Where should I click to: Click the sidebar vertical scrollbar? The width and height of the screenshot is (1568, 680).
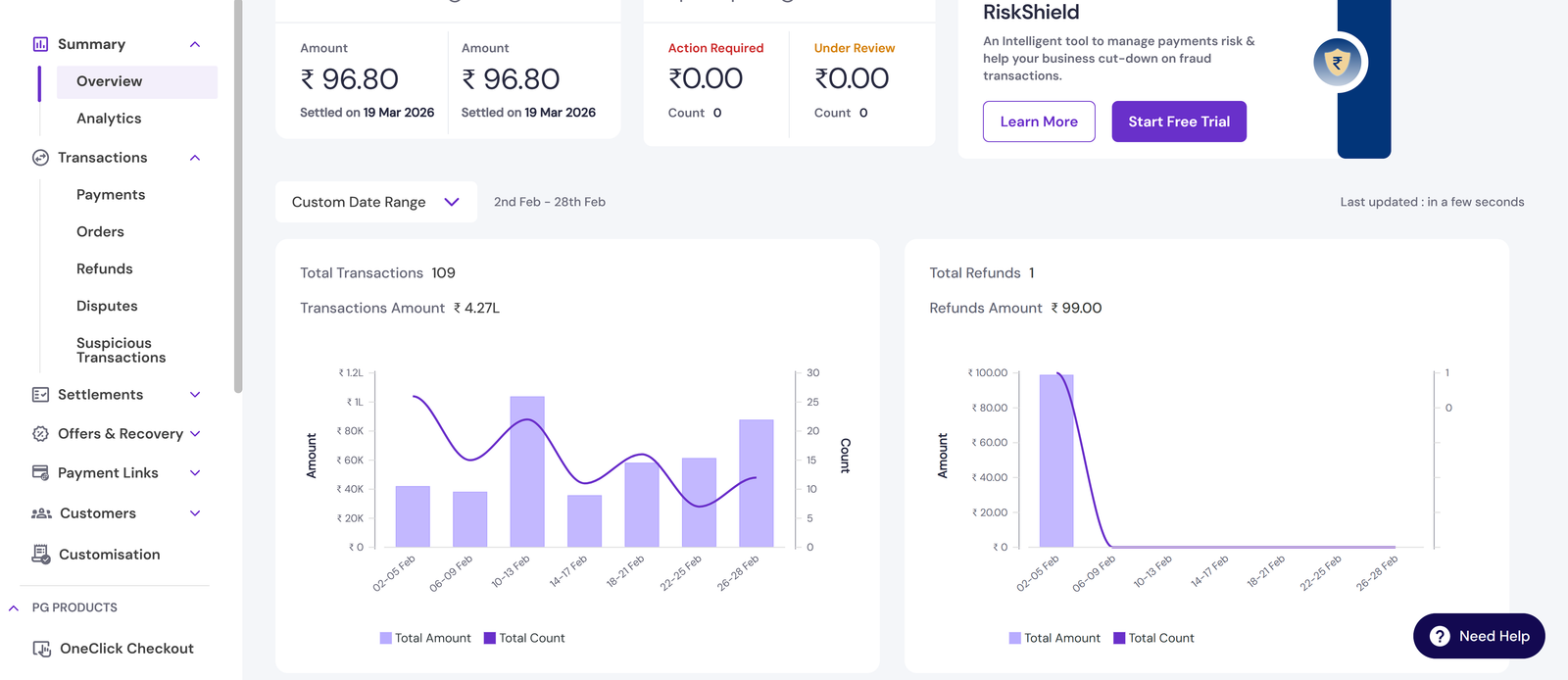click(x=238, y=196)
